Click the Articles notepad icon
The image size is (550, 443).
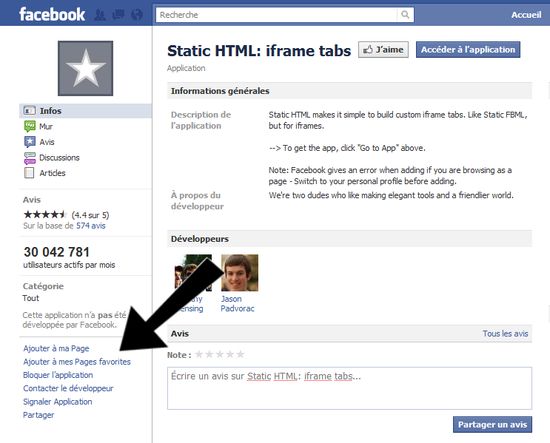(x=29, y=173)
